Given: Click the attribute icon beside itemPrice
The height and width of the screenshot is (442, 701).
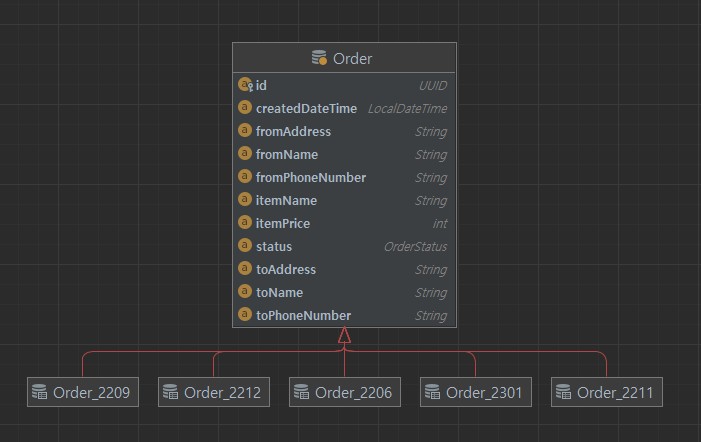Looking at the screenshot, I should [x=245, y=223].
